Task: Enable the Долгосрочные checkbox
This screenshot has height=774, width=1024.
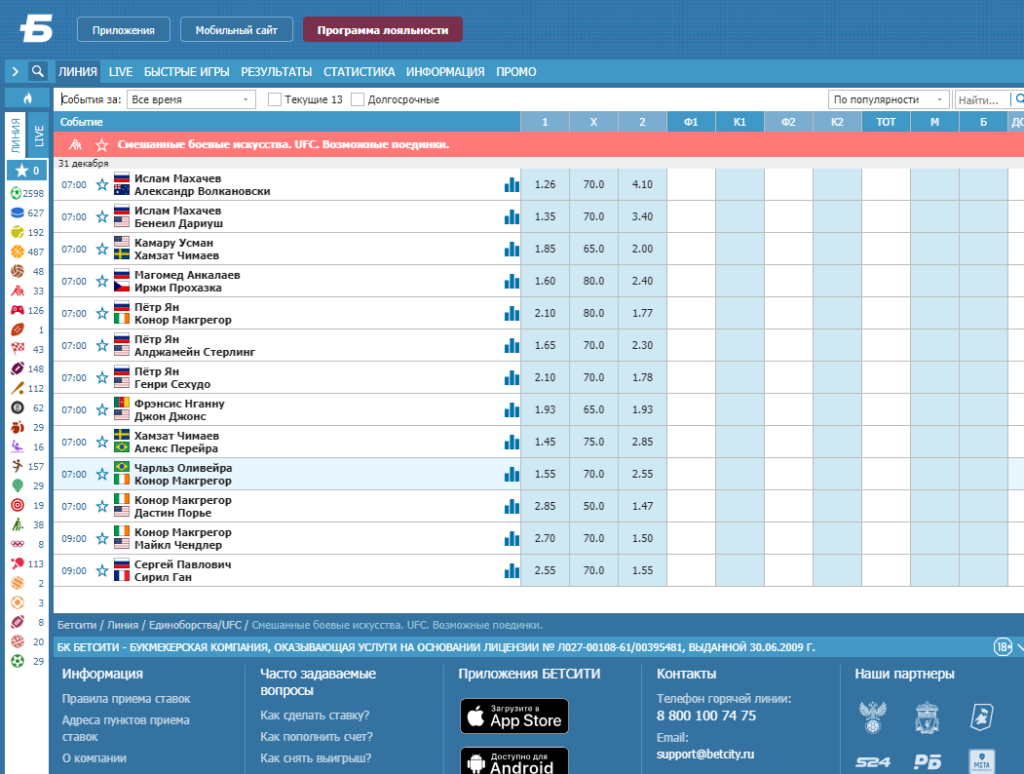Action: [x=357, y=99]
